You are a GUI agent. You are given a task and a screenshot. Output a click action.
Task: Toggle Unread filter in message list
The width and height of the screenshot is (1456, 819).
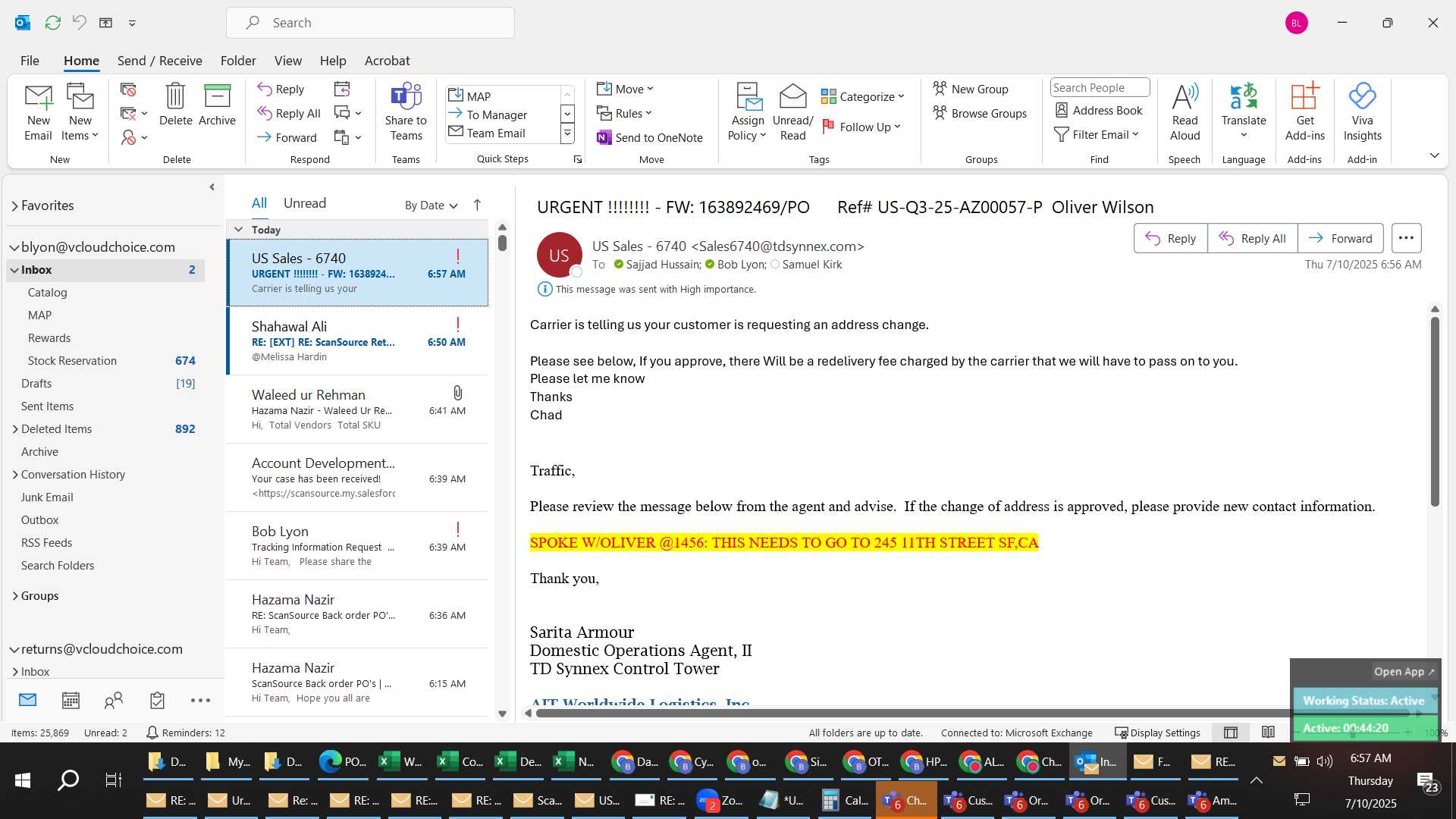(305, 203)
